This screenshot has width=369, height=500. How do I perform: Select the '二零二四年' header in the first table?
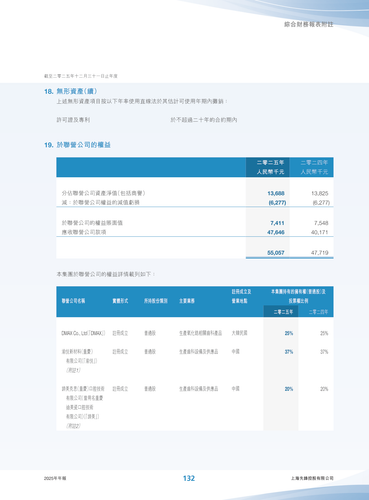(x=314, y=163)
